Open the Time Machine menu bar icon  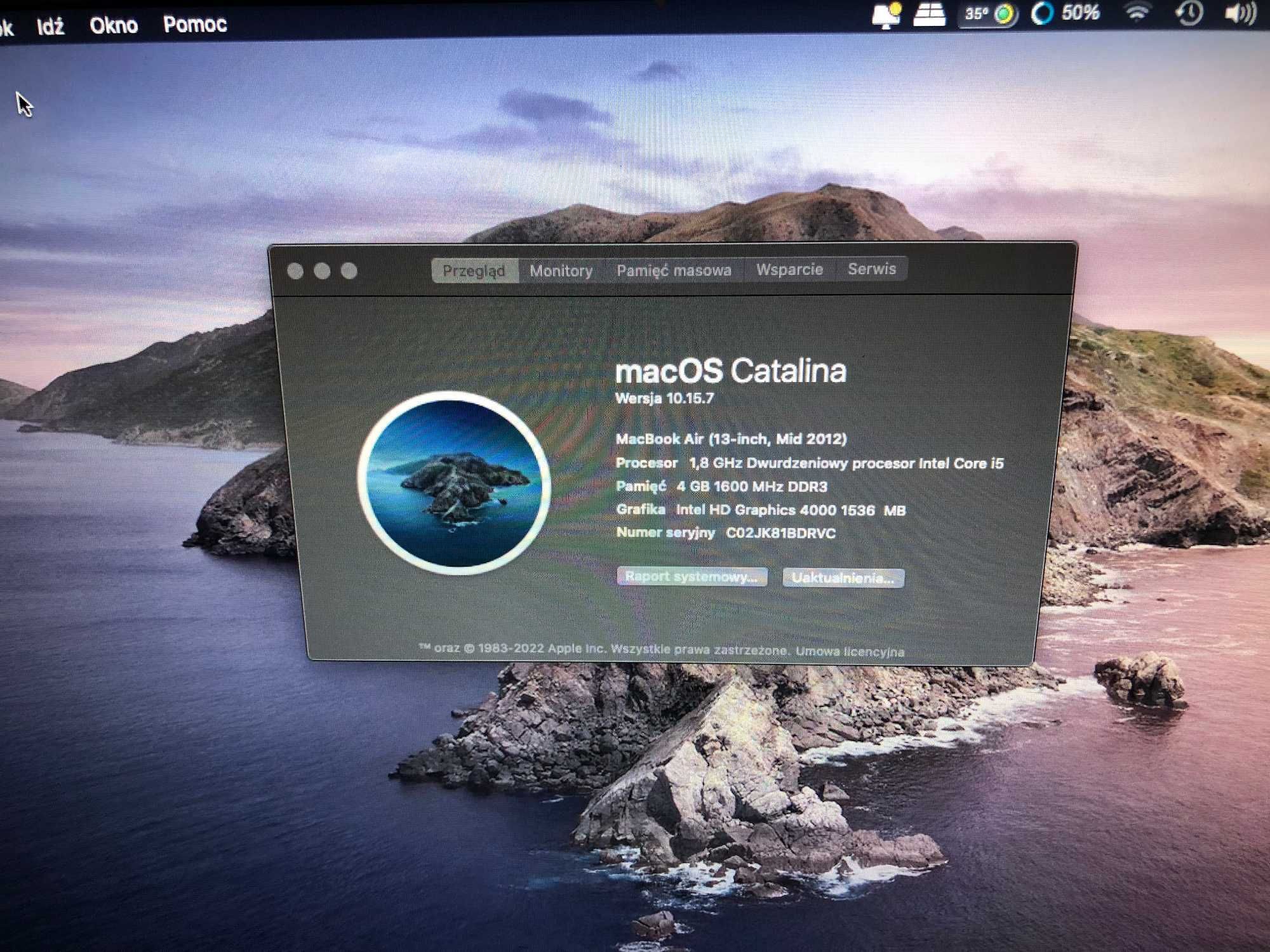(x=1188, y=12)
